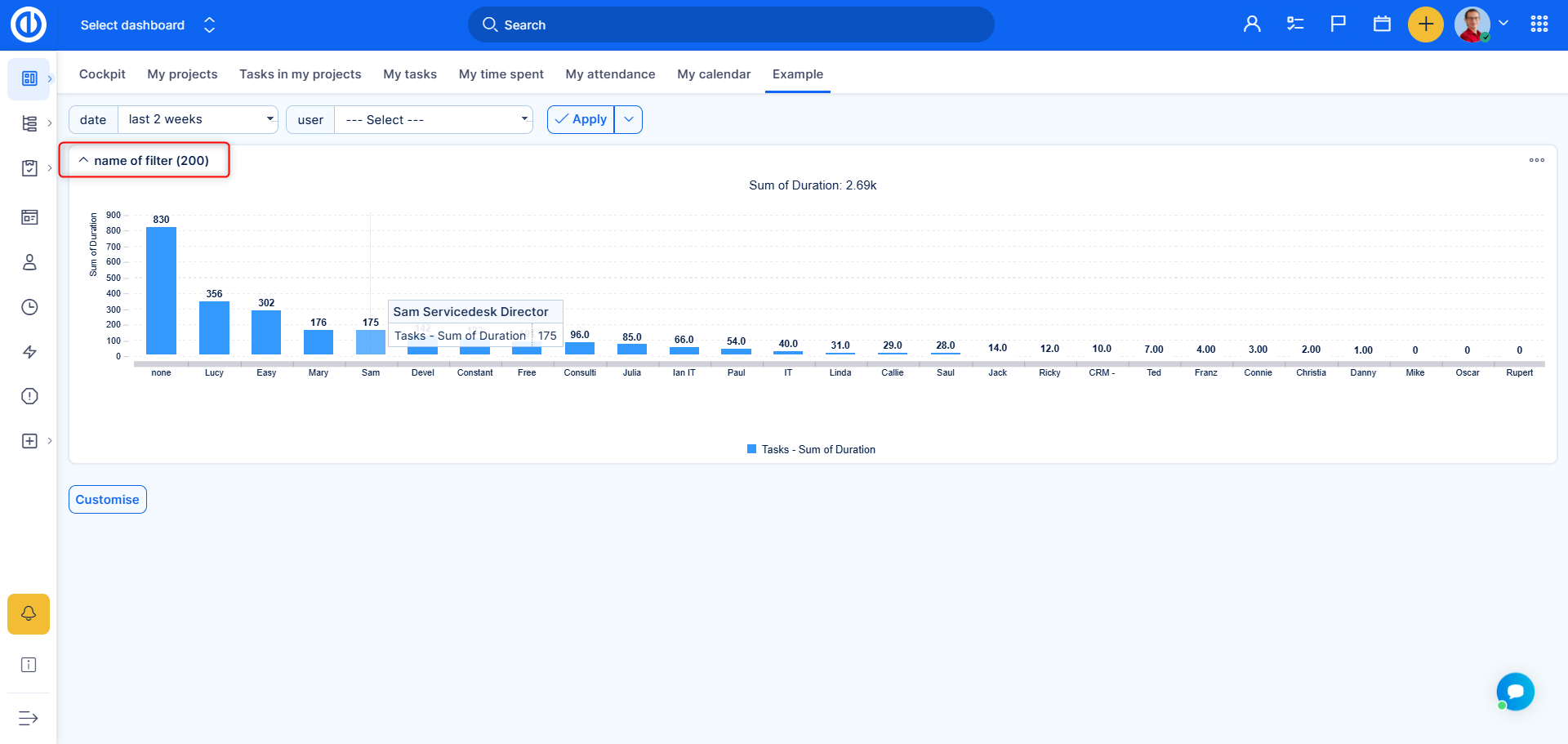Open the user Select dropdown
The image size is (1568, 744).
click(x=434, y=120)
